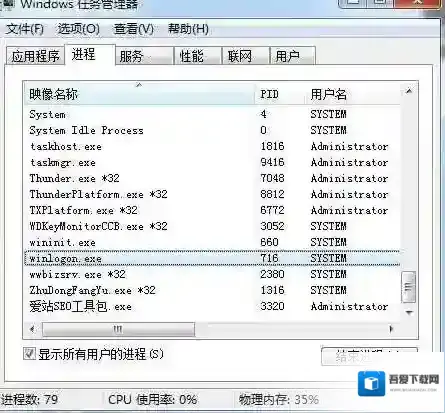Select the WDKeyMonitorCCB.exe *32 process

212,226
